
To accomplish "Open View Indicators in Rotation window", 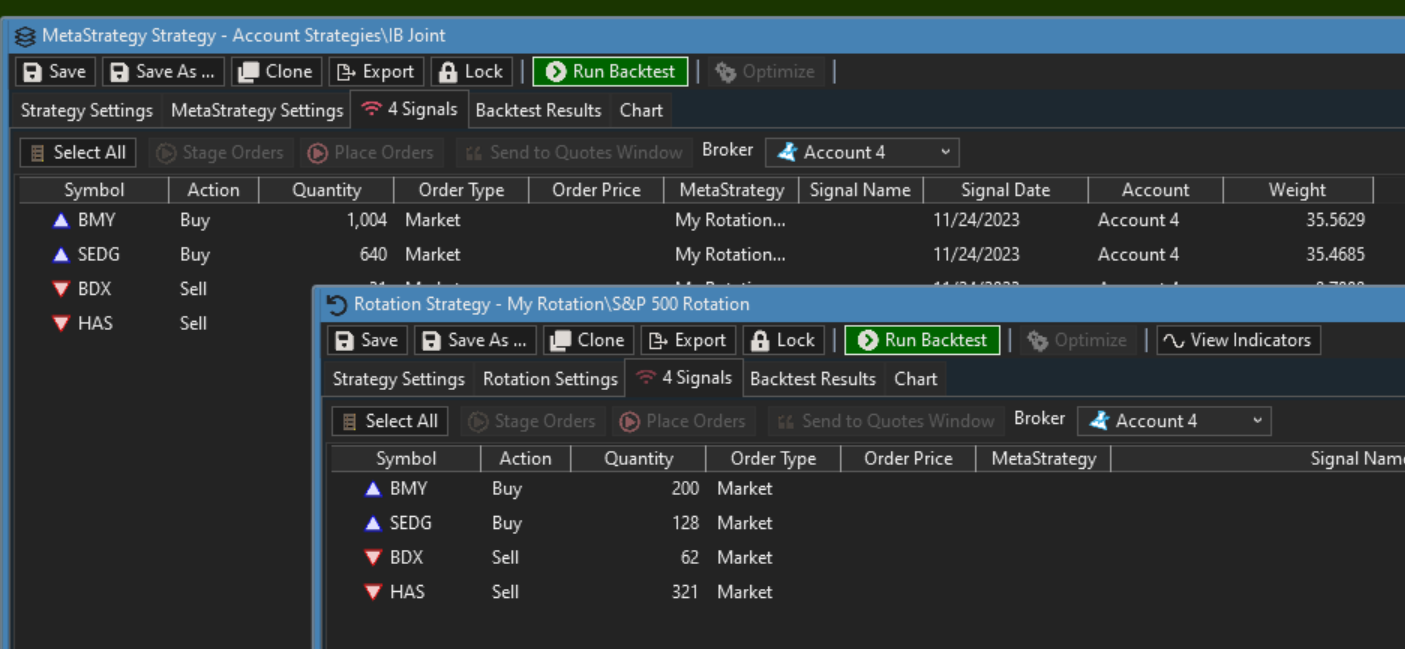I will click(1238, 340).
